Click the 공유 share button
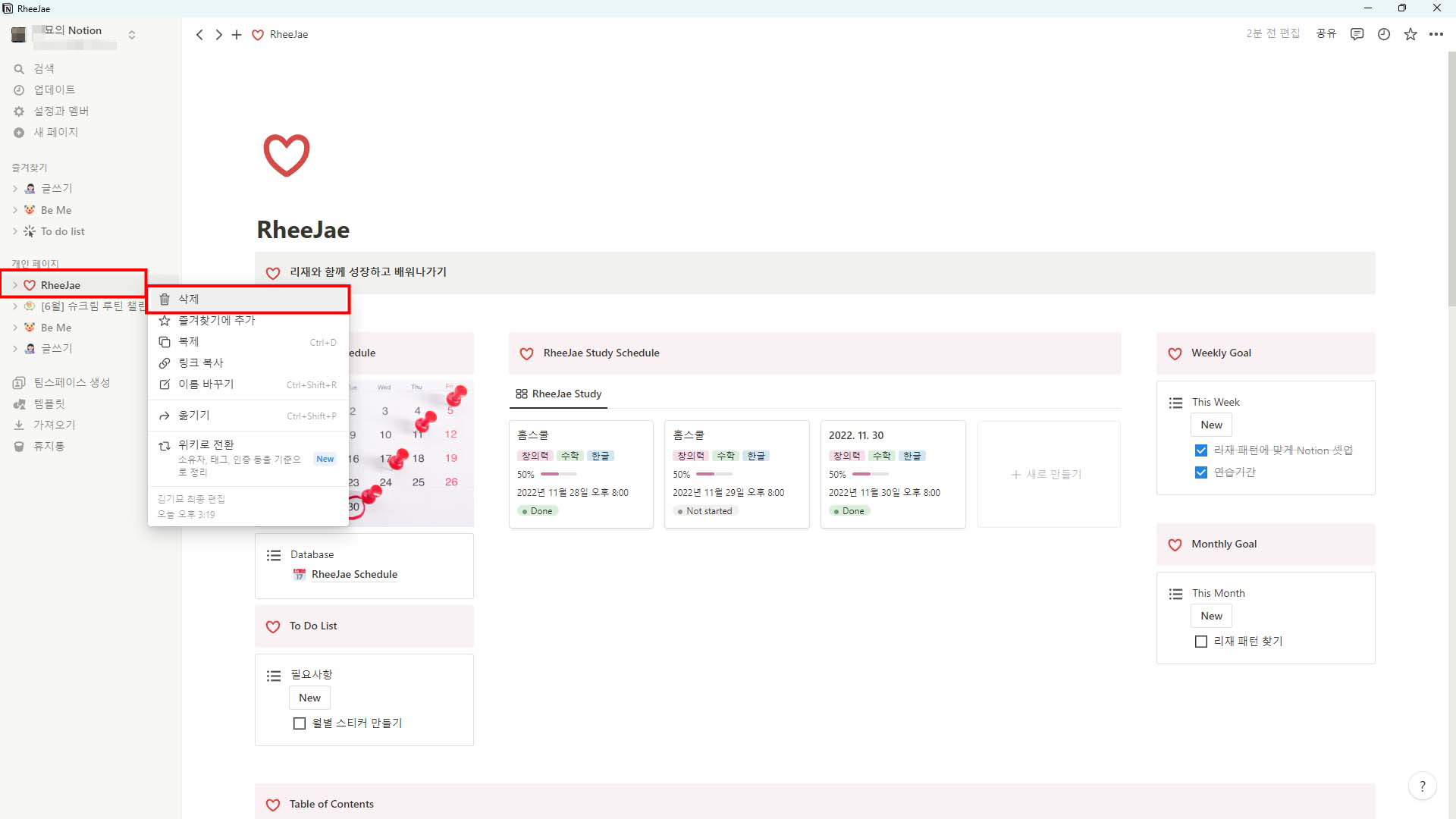The width and height of the screenshot is (1456, 819). click(x=1326, y=34)
